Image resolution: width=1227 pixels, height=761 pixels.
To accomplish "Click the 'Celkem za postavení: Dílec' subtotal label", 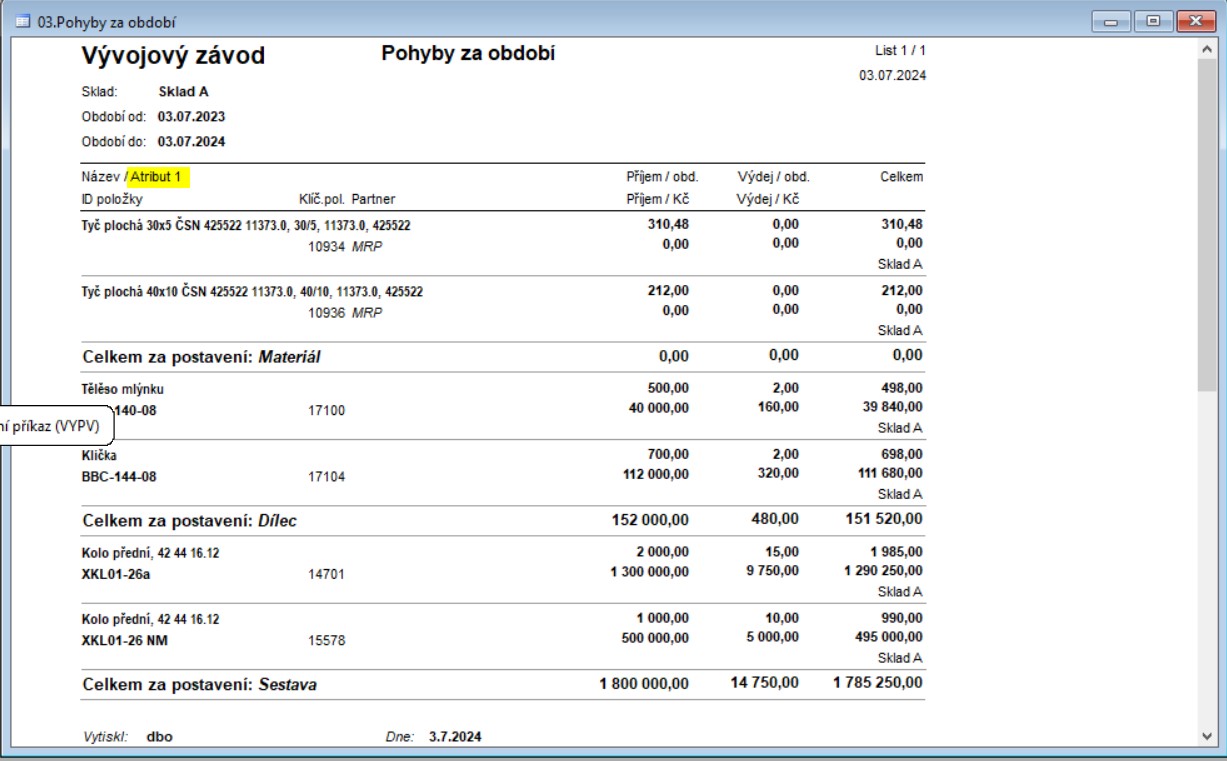I will pos(190,521).
